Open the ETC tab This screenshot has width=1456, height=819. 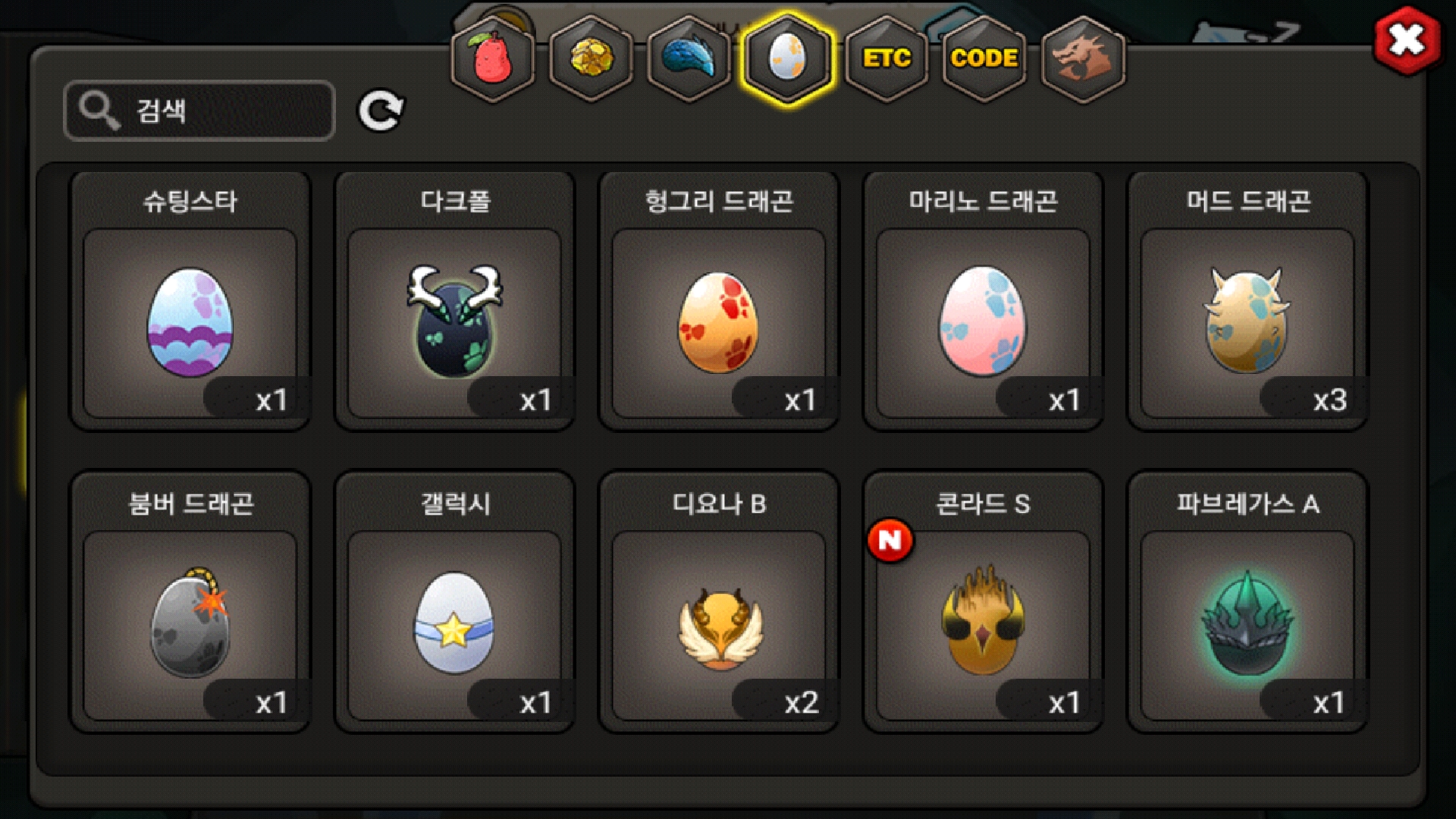click(886, 58)
